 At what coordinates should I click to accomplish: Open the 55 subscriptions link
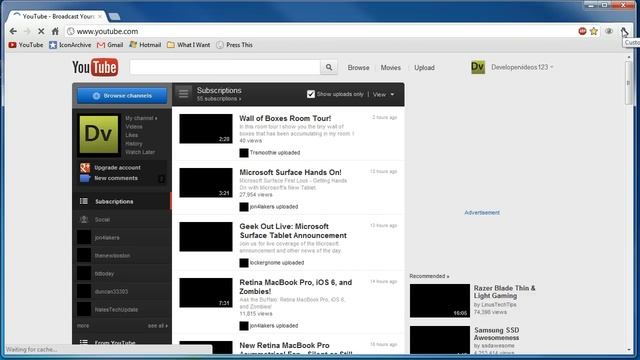(x=219, y=99)
